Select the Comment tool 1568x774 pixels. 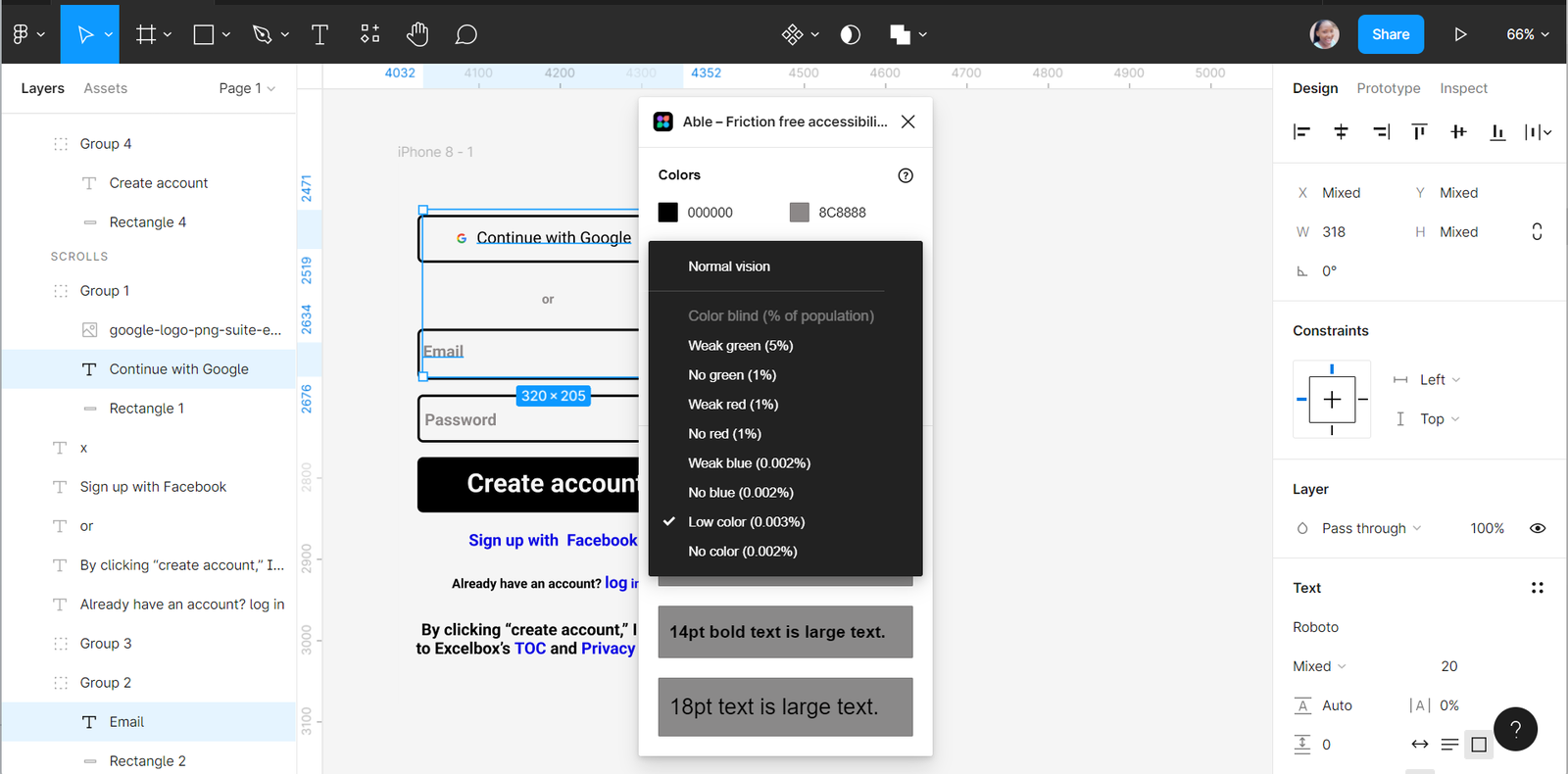coord(466,34)
